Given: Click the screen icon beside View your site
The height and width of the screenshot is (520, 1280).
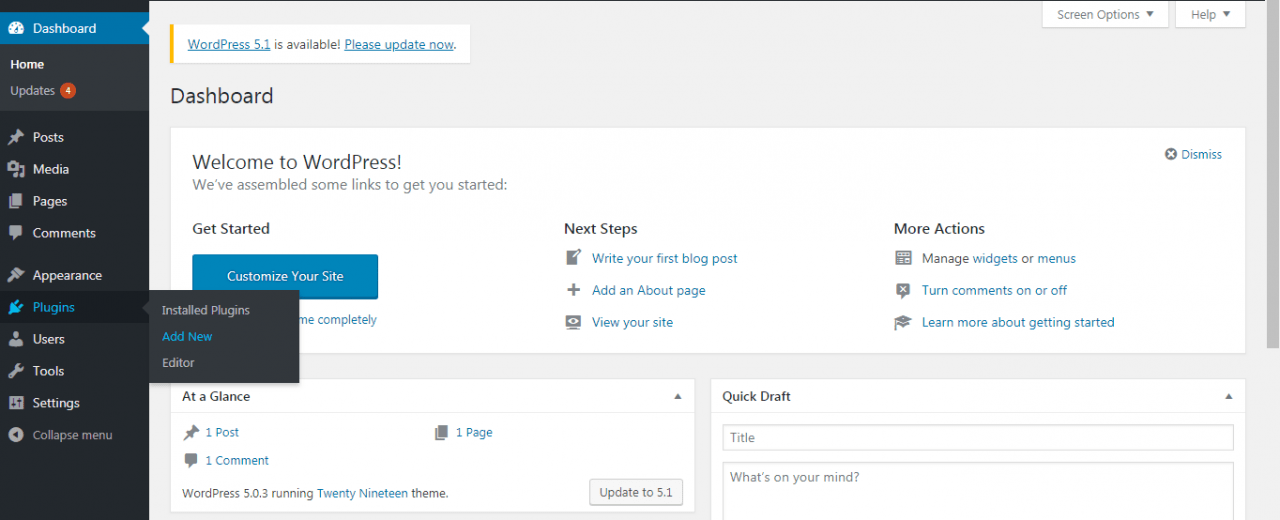Looking at the screenshot, I should click(573, 322).
